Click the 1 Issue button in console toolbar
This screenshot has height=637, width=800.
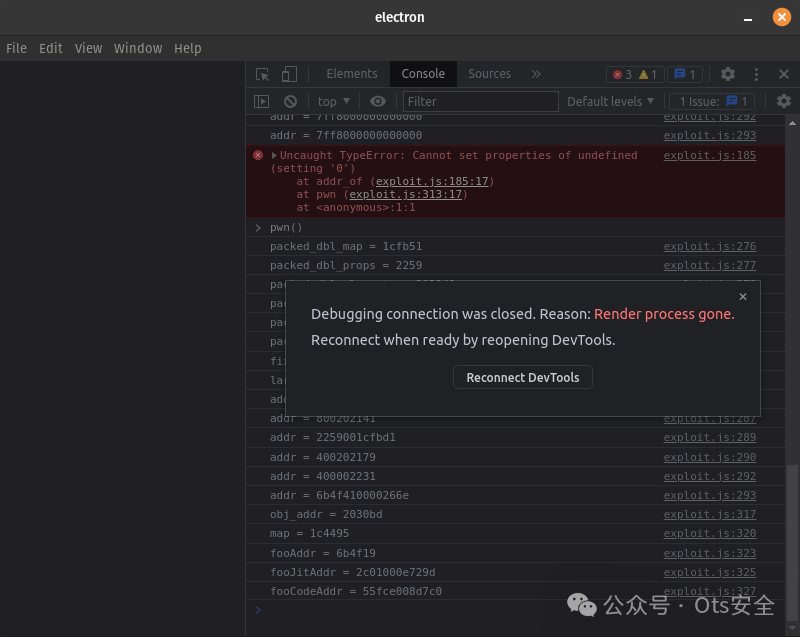click(x=713, y=101)
